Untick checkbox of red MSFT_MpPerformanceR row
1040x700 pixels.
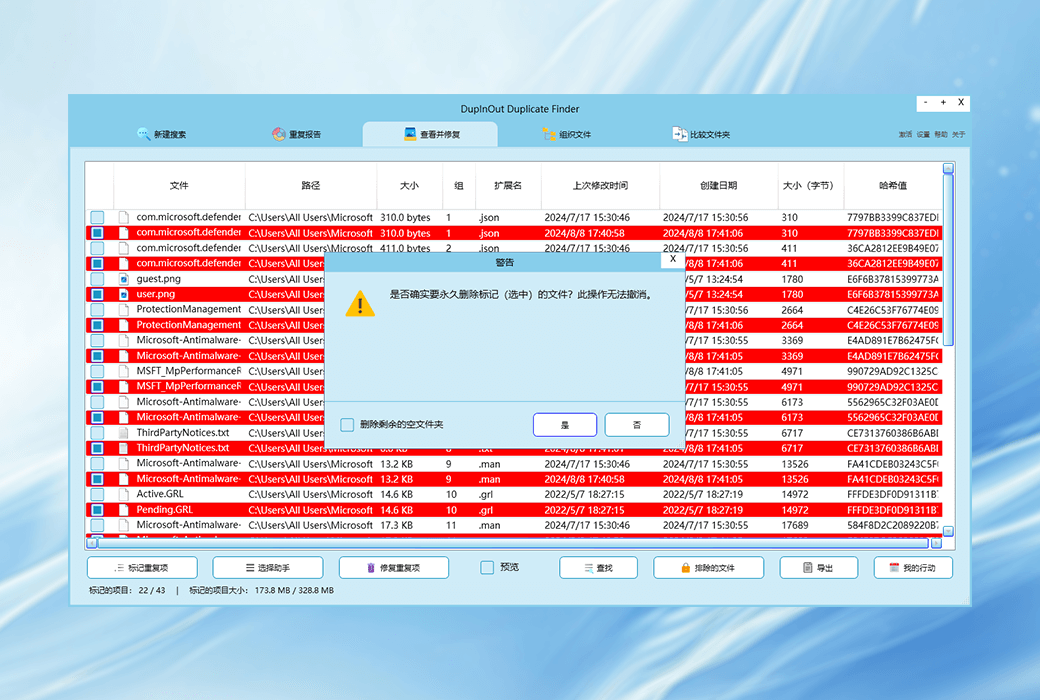tap(98, 387)
